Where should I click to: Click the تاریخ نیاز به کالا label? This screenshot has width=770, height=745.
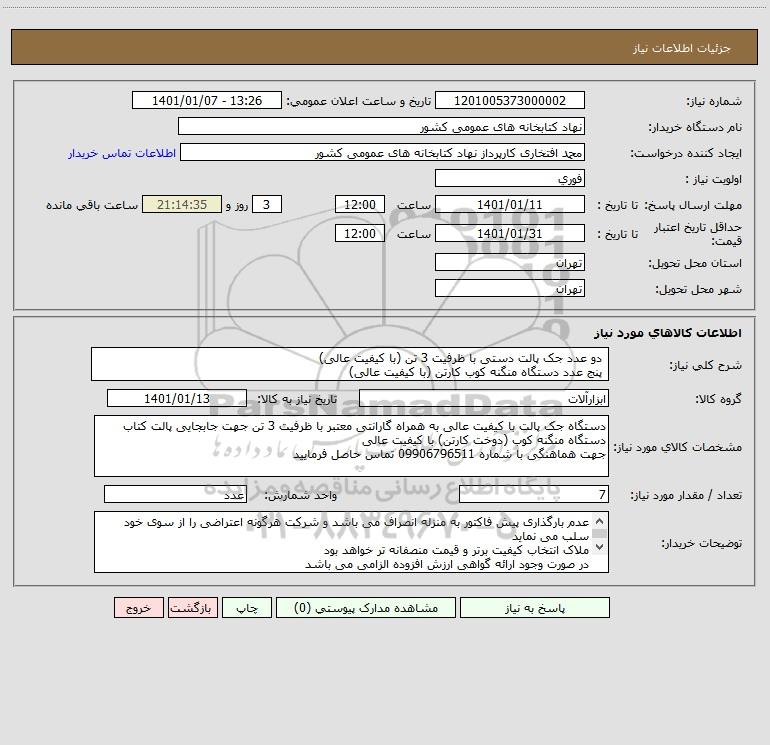coord(297,399)
